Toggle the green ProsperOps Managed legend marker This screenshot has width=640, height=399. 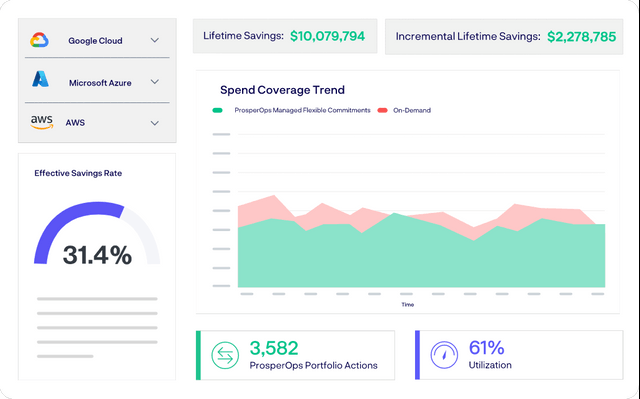(x=218, y=110)
